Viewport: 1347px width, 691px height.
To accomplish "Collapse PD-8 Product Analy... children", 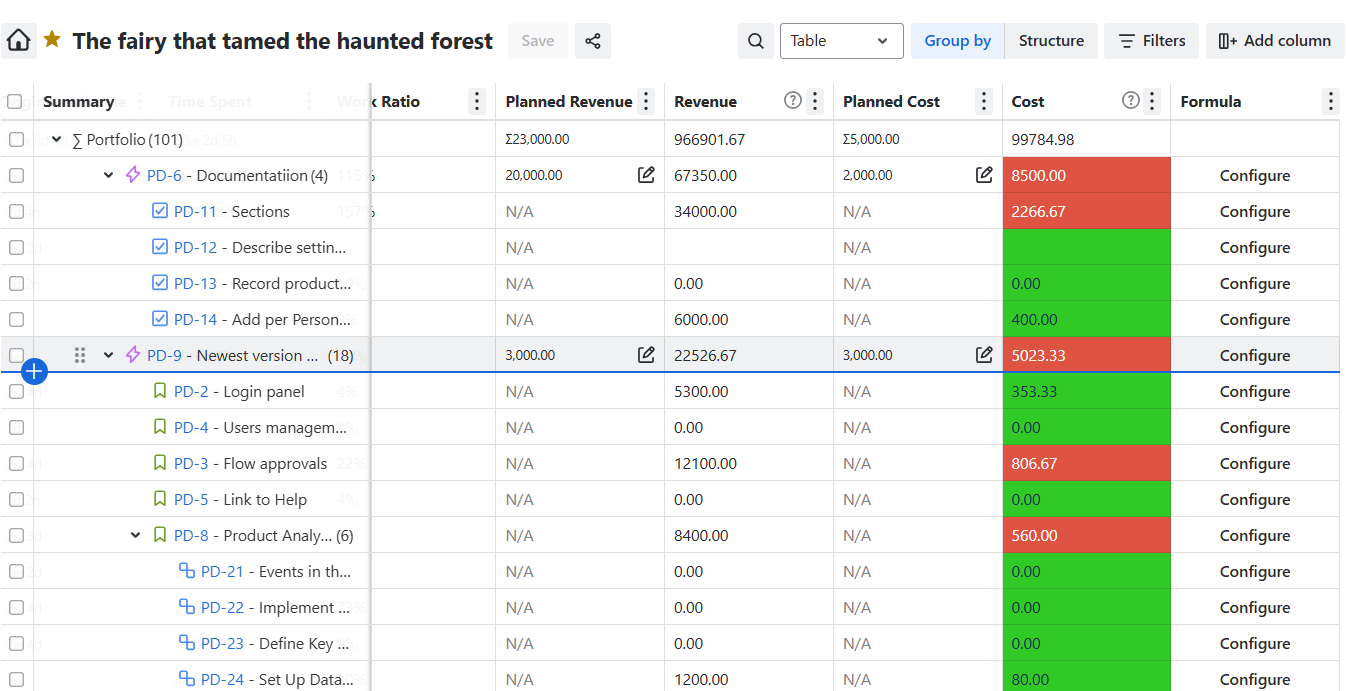I will [x=136, y=535].
